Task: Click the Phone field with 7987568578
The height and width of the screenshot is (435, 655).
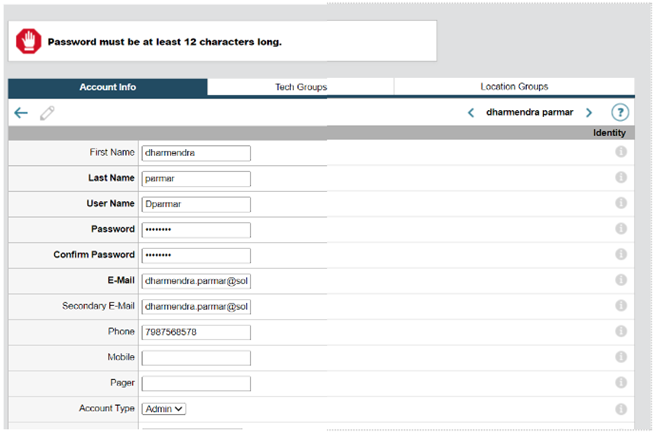Action: 196,333
